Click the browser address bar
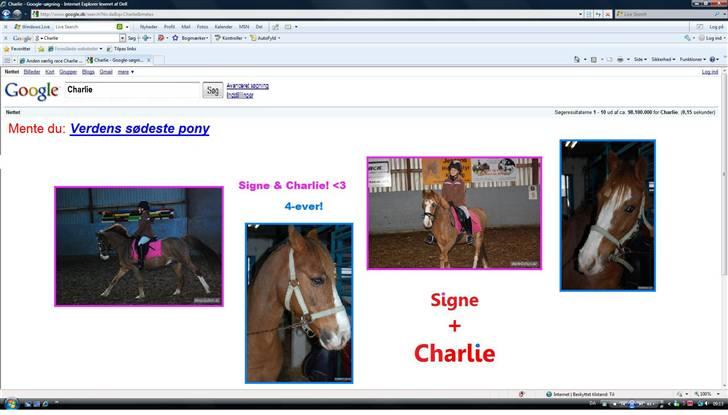Viewport: 728px width, 415px height. (306, 14)
